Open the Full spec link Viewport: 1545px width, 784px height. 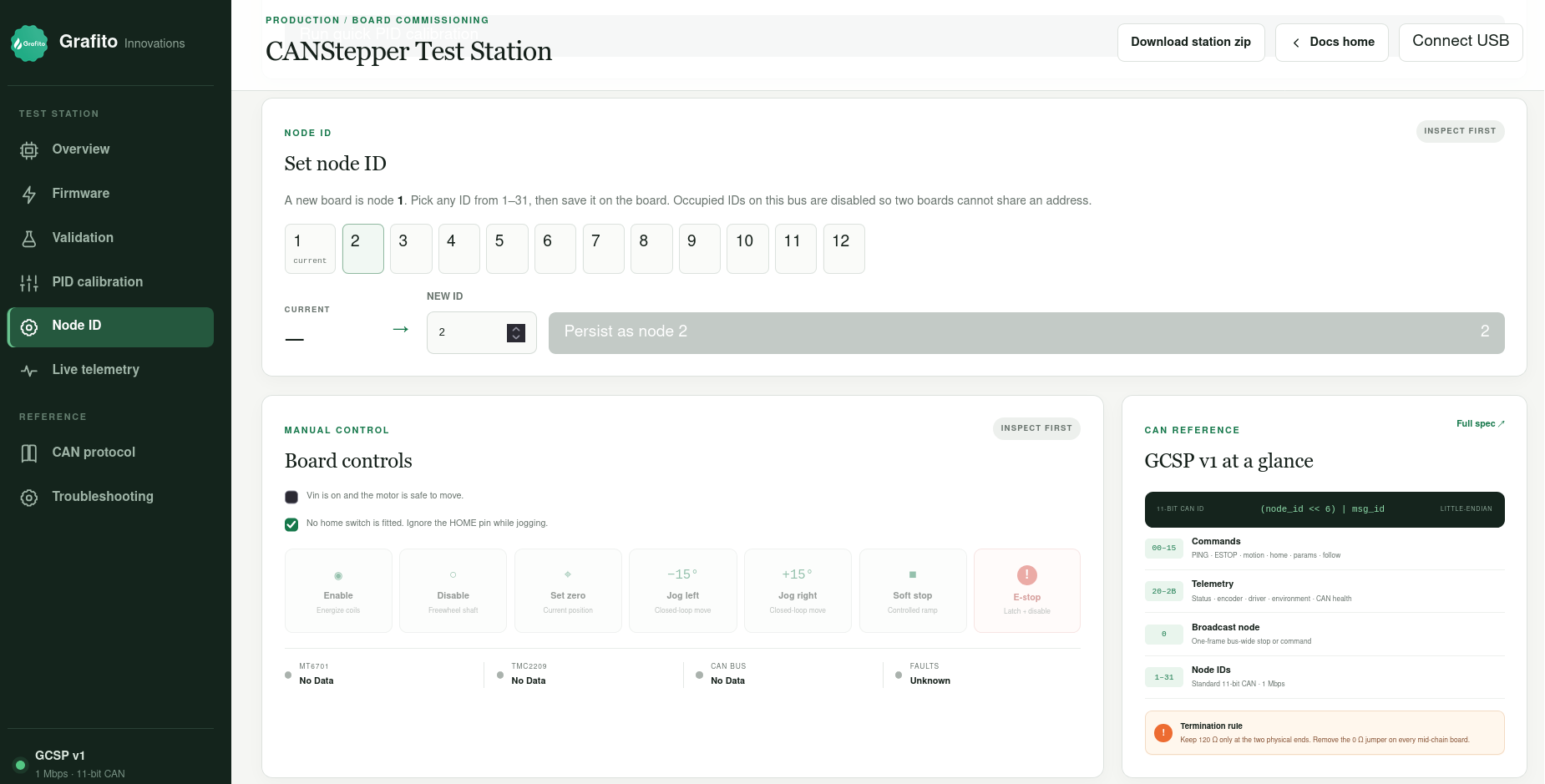coord(1481,424)
